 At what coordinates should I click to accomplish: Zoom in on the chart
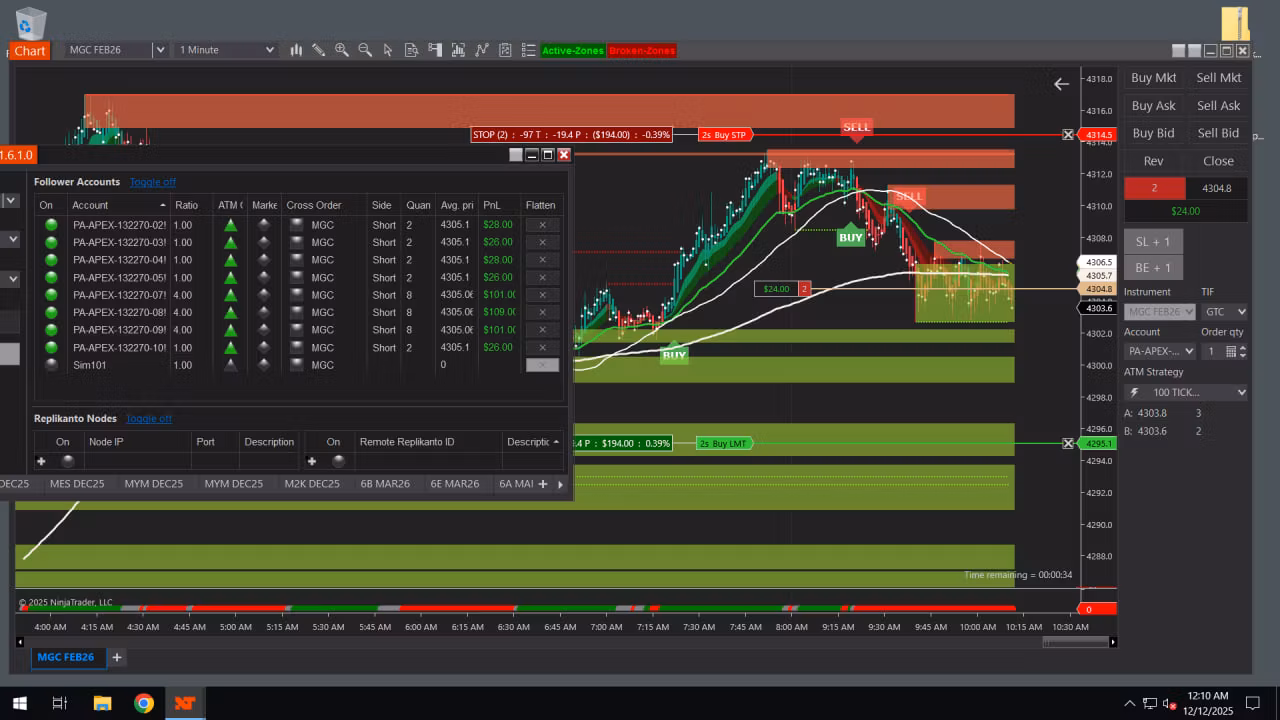342,50
